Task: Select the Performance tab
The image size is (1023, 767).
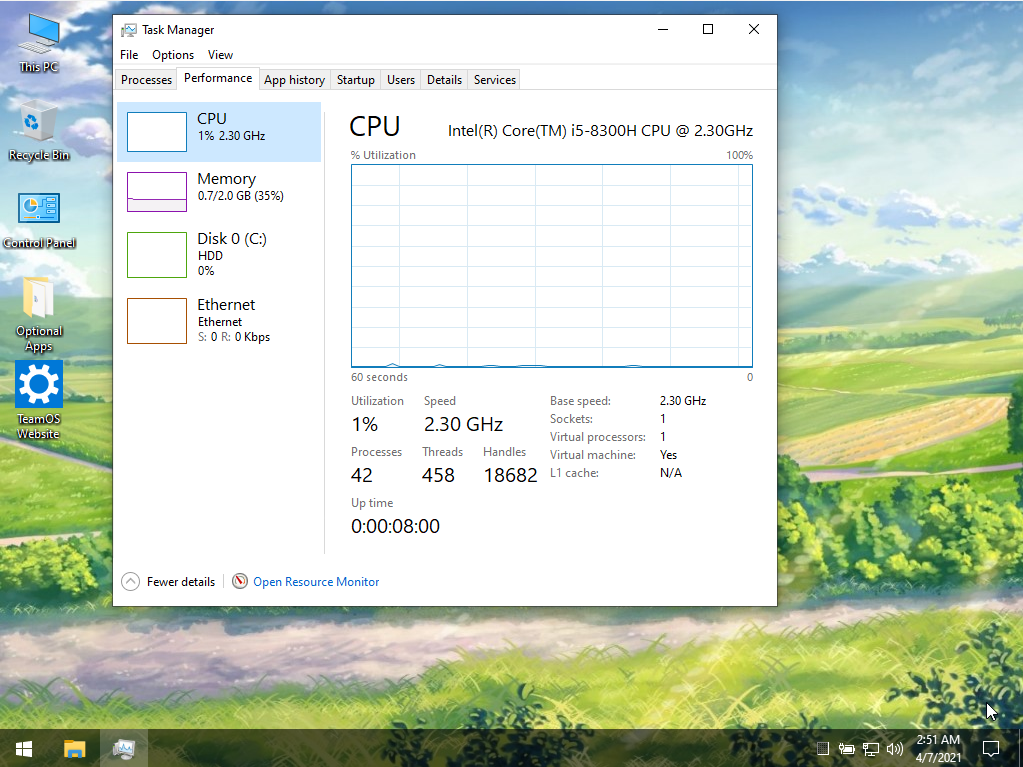Action: 218,78
